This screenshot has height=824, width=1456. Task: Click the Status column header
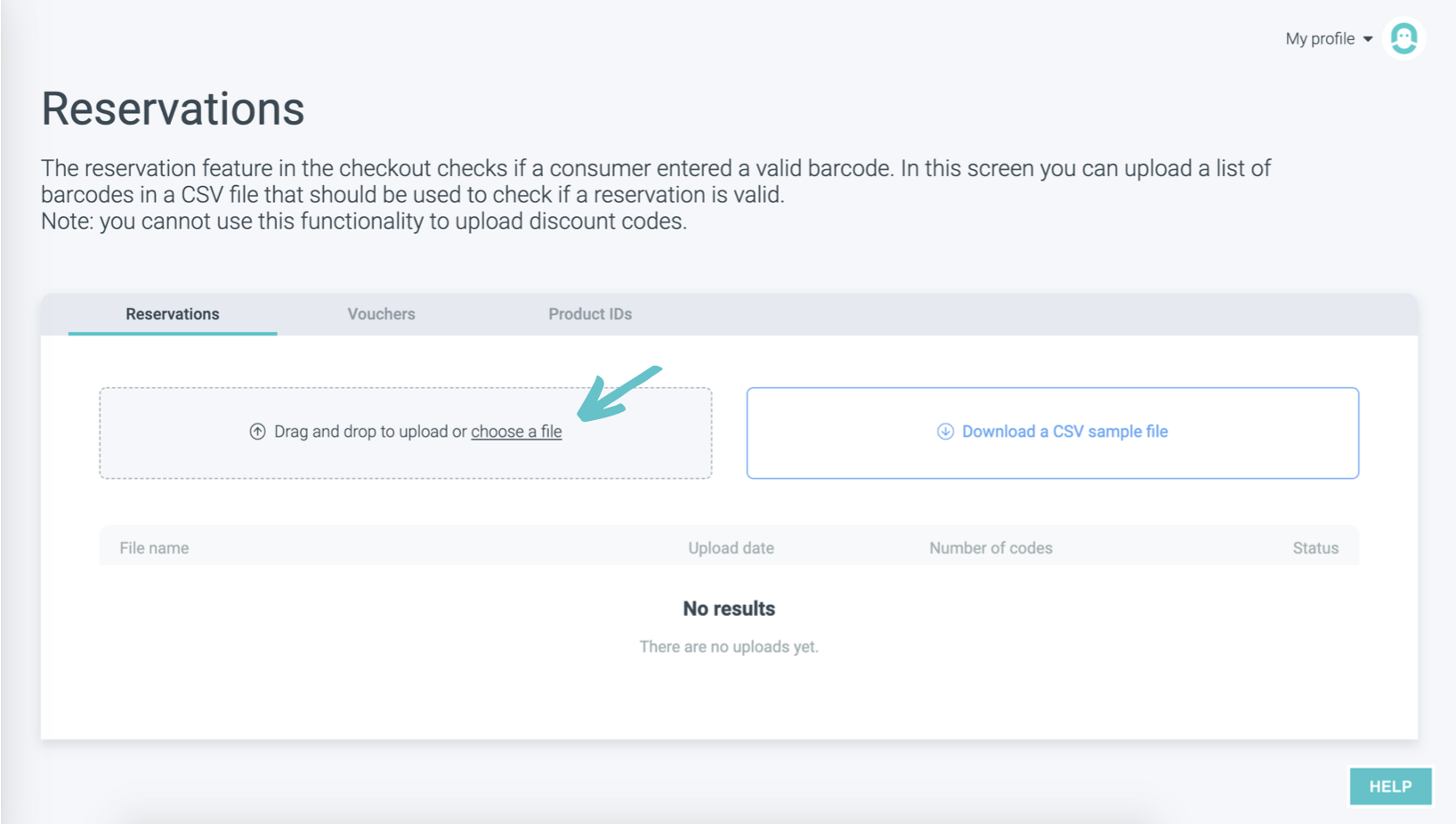[x=1315, y=548]
